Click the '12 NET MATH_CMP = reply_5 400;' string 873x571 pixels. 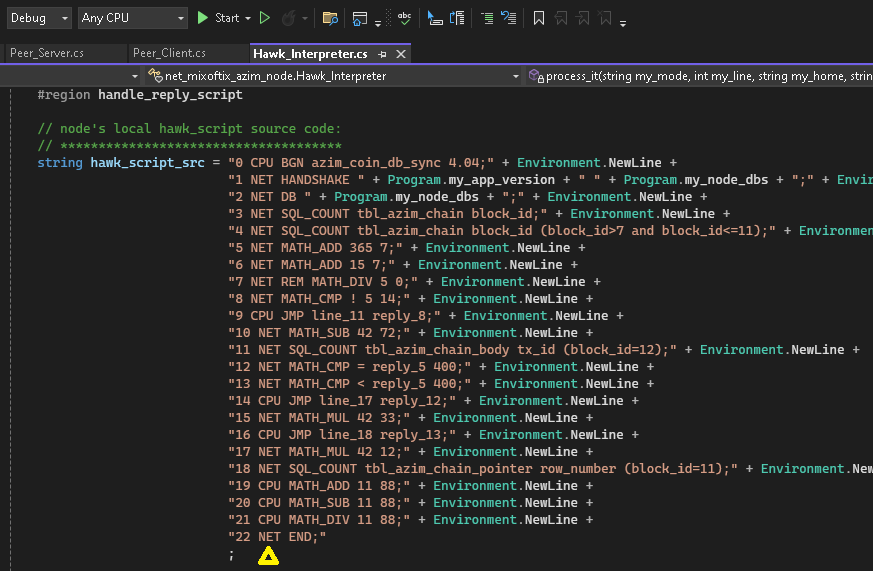click(x=350, y=367)
